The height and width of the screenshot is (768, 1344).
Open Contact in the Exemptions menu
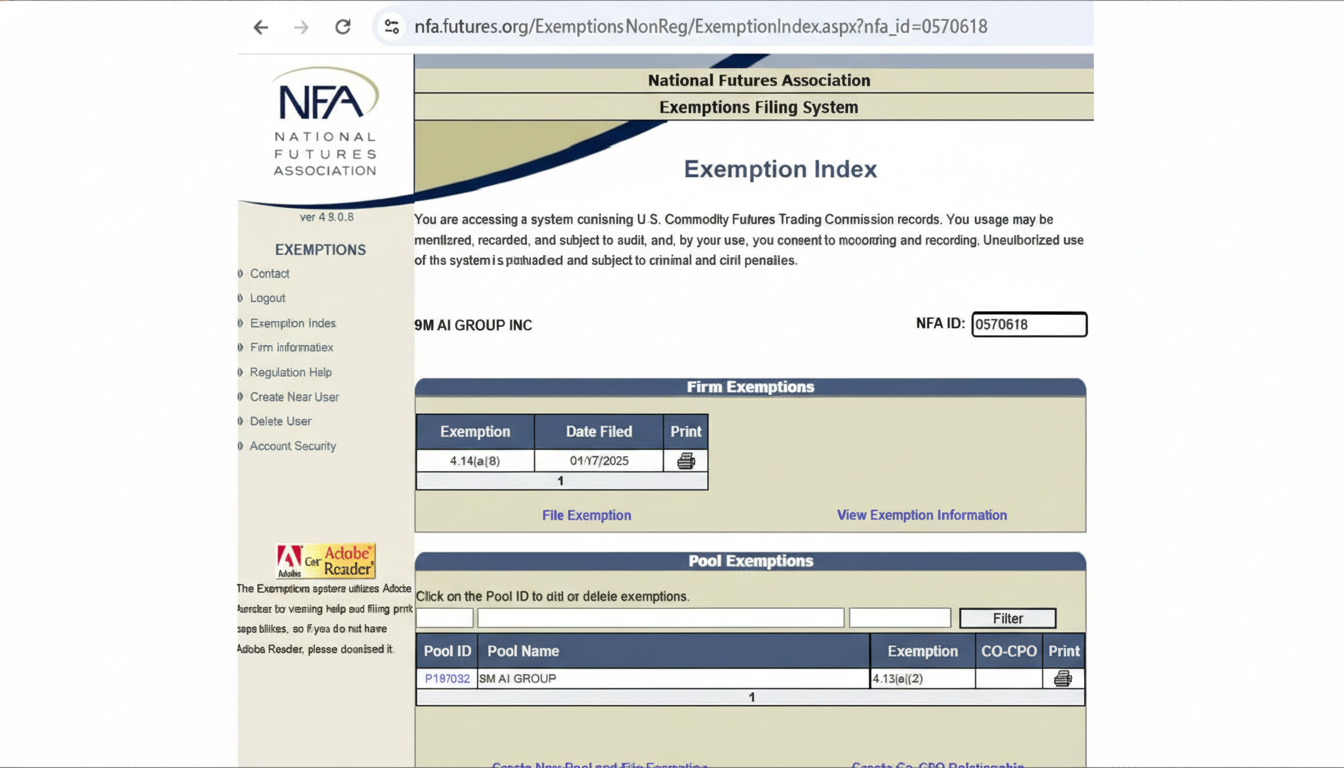(x=270, y=274)
